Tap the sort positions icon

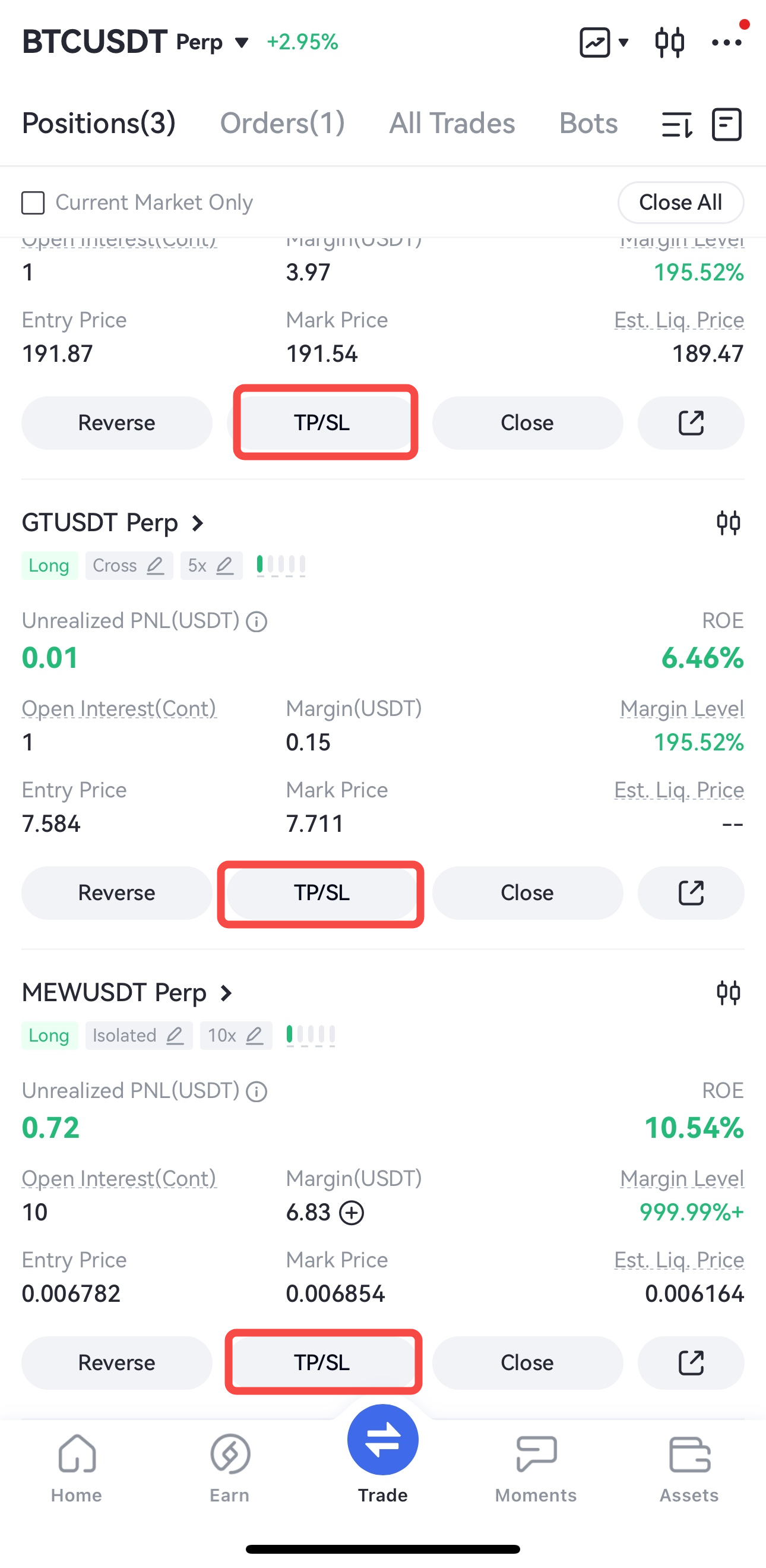click(x=676, y=125)
